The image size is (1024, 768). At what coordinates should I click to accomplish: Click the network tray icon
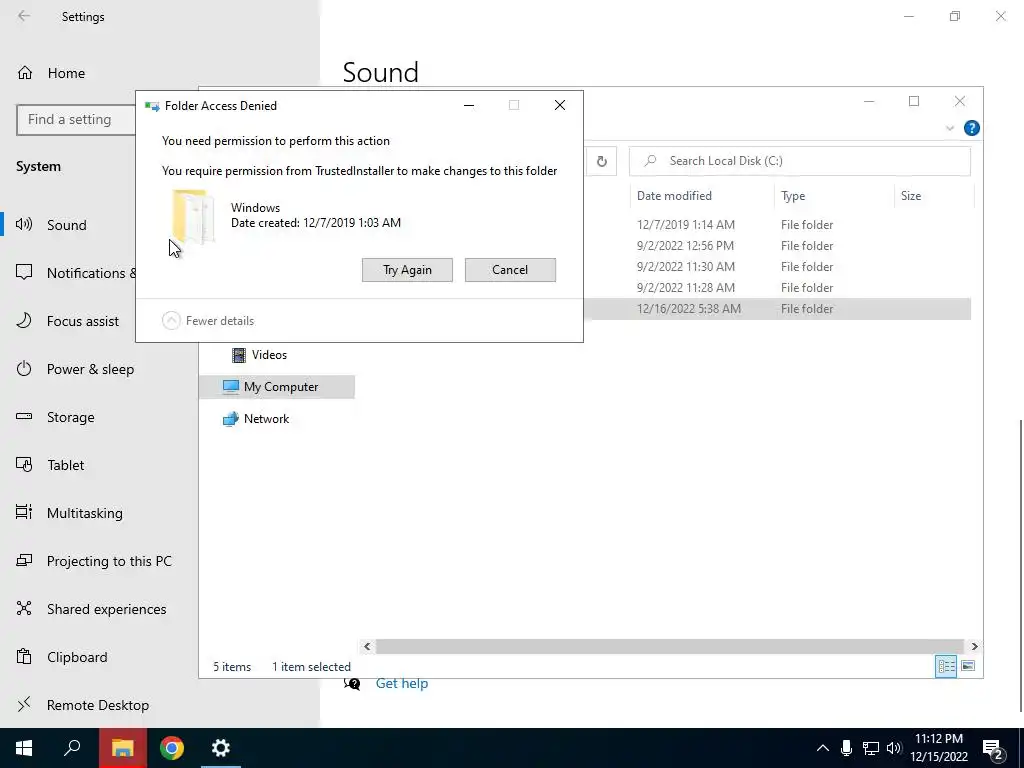point(871,748)
